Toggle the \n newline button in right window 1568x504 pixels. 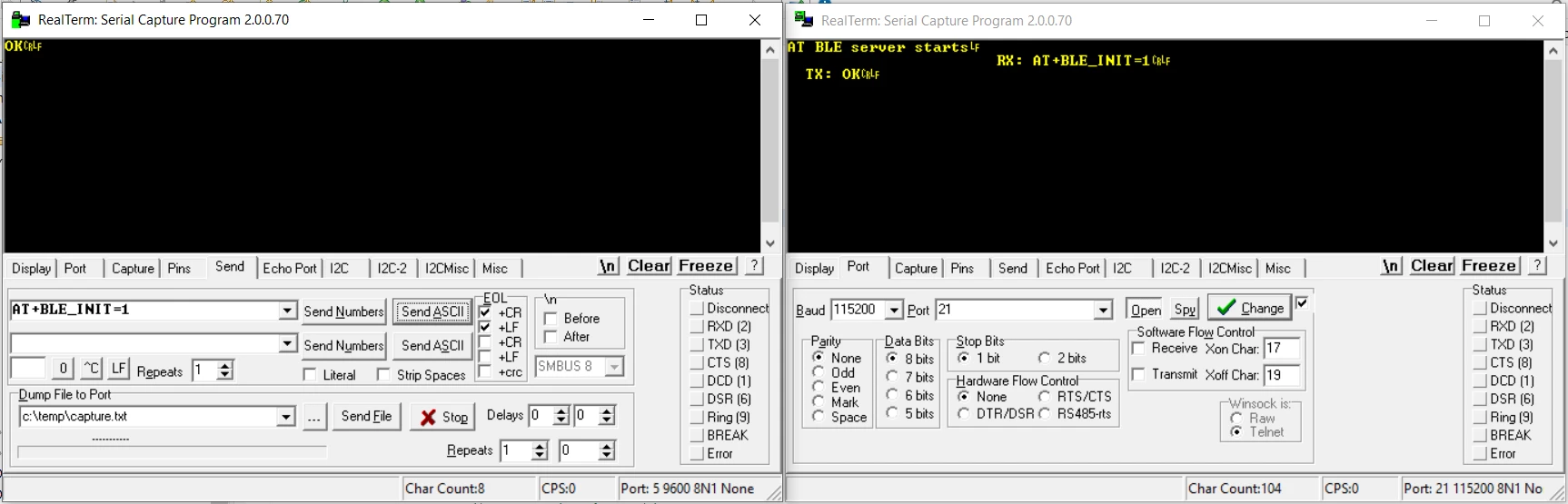coord(1391,265)
